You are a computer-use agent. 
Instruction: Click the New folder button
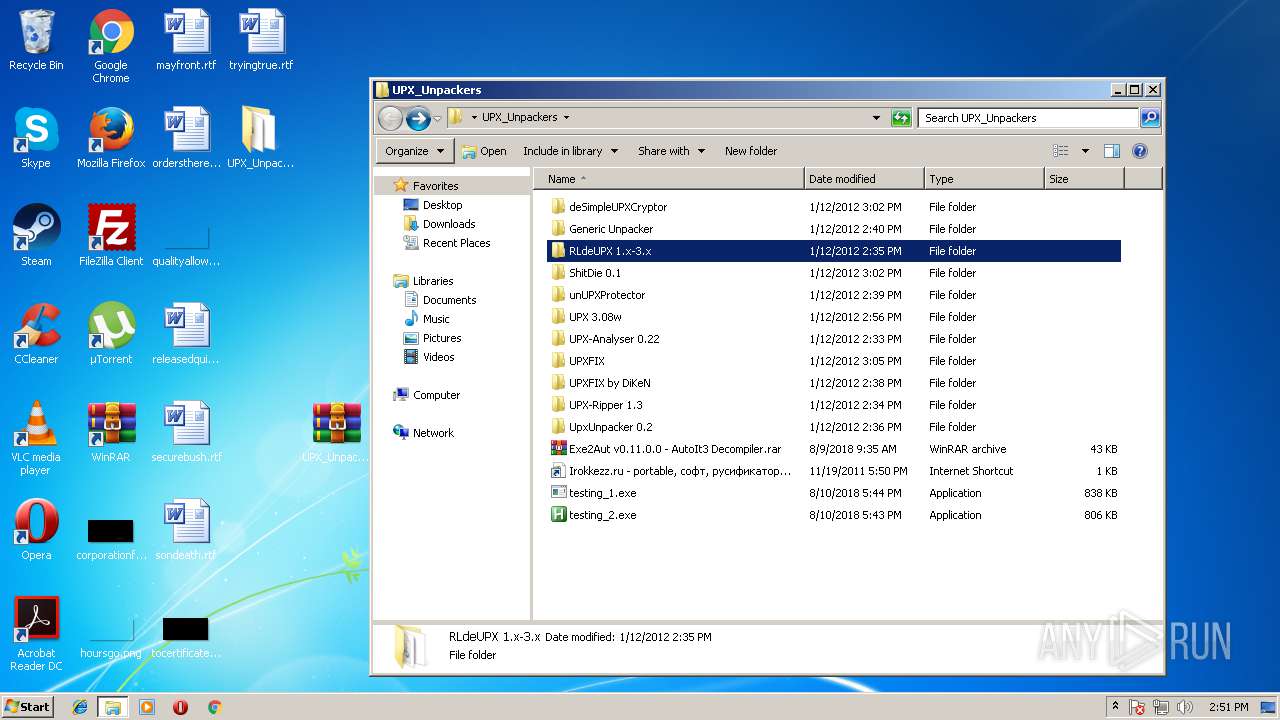point(750,151)
